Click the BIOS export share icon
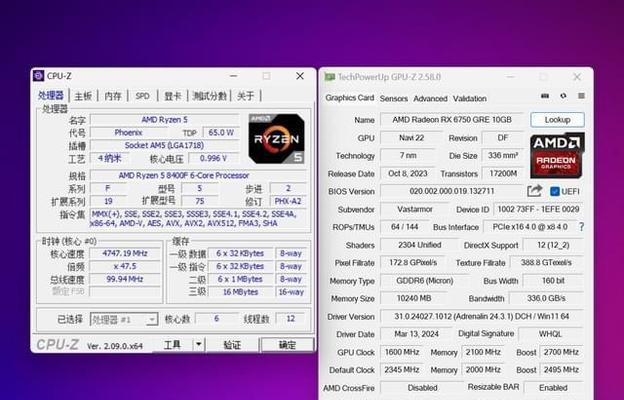This screenshot has height=400, width=624. [534, 191]
